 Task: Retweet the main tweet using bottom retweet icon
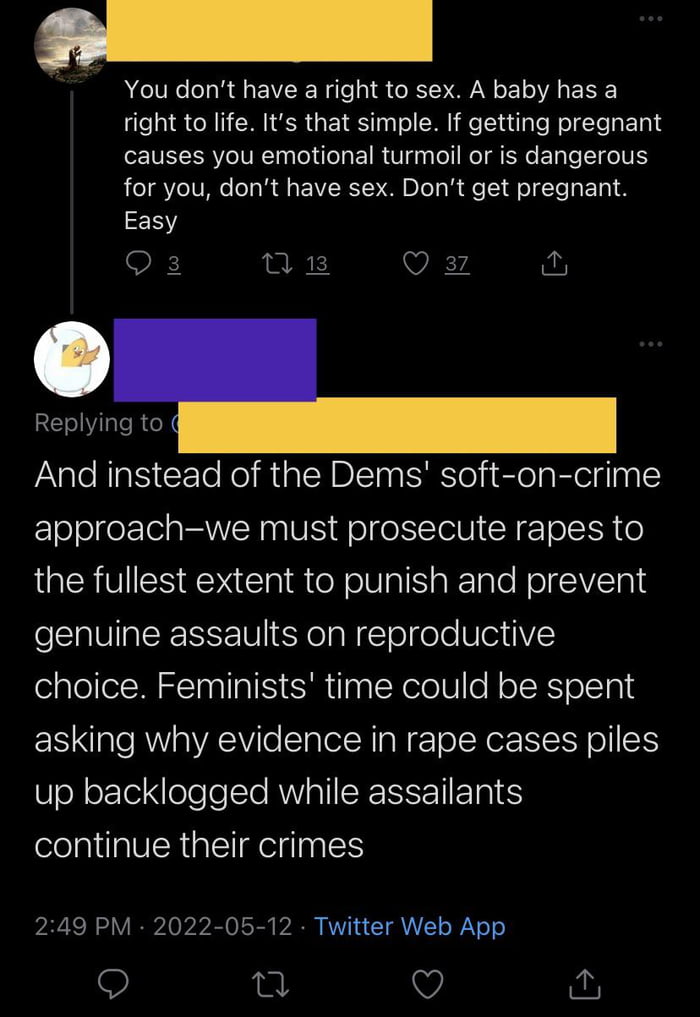pyautogui.click(x=272, y=985)
